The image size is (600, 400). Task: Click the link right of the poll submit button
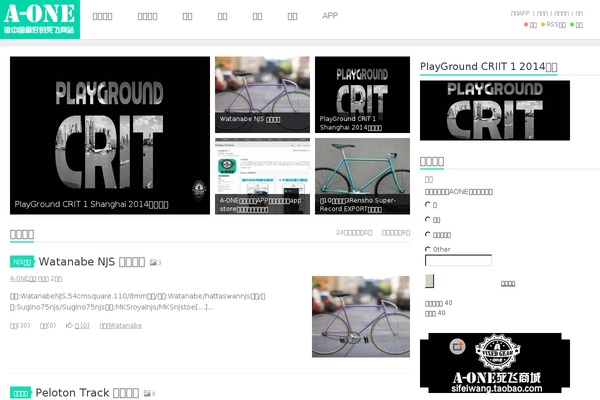pyautogui.click(x=508, y=284)
